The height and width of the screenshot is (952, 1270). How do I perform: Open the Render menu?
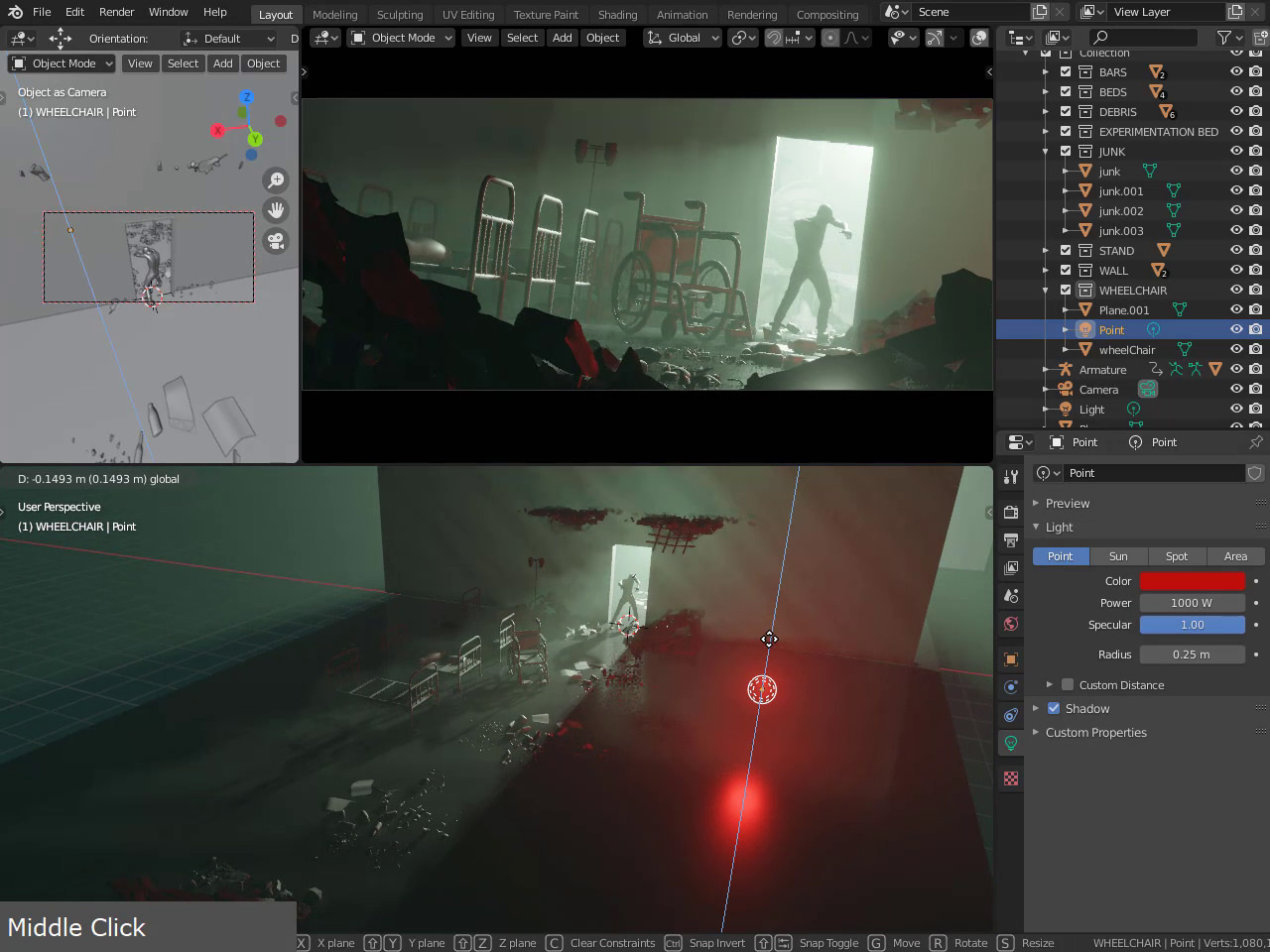tap(116, 12)
